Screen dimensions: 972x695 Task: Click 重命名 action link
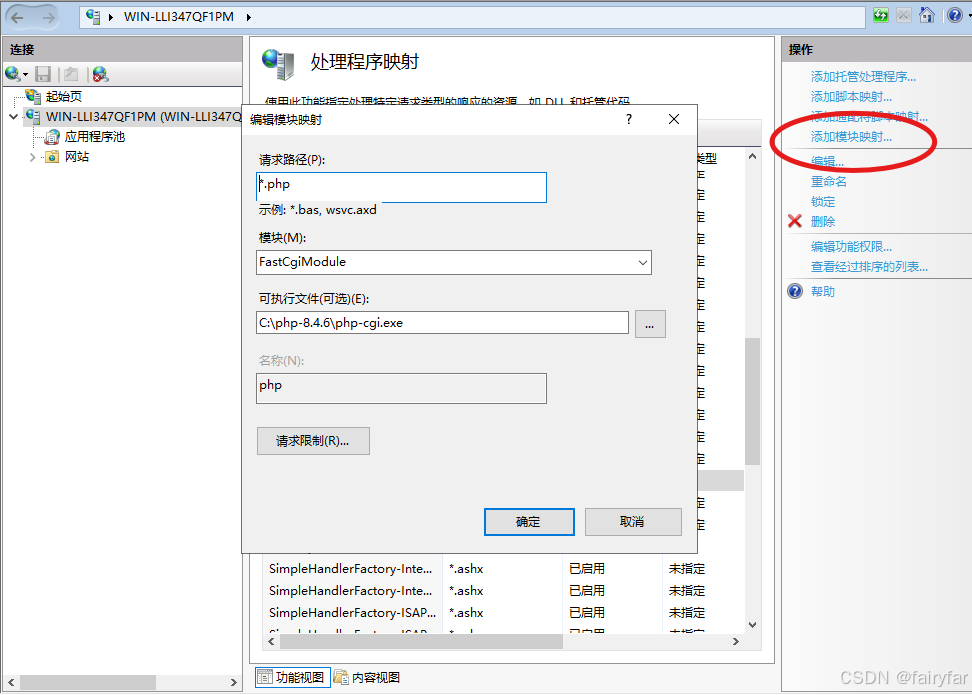point(829,182)
